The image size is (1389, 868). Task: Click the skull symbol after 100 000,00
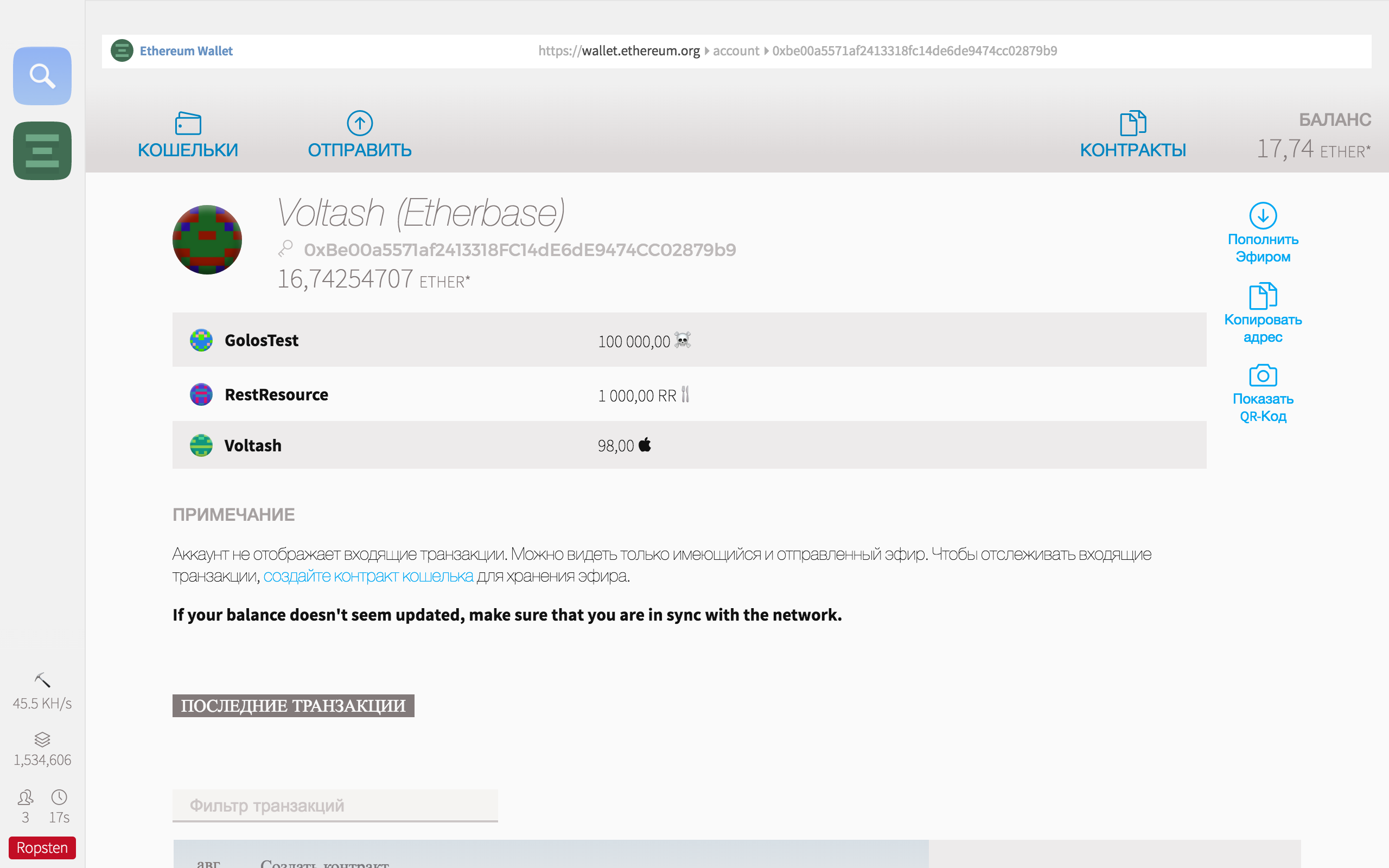click(682, 341)
